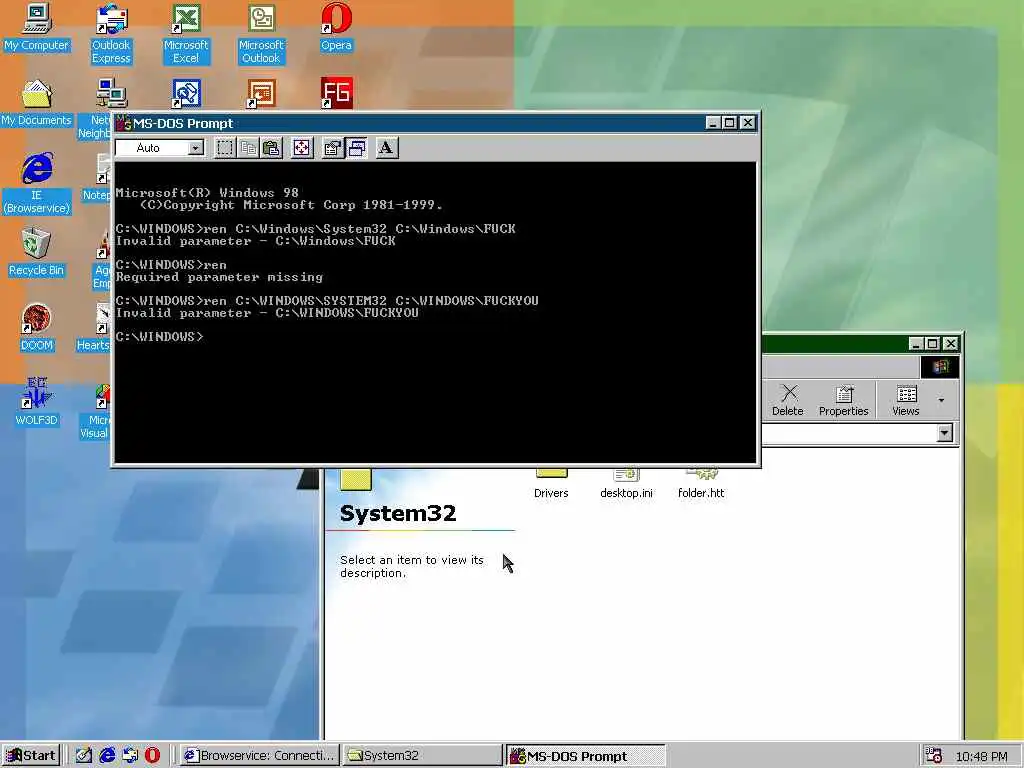Expand the Views dropdown arrow in System32 window

click(941, 400)
